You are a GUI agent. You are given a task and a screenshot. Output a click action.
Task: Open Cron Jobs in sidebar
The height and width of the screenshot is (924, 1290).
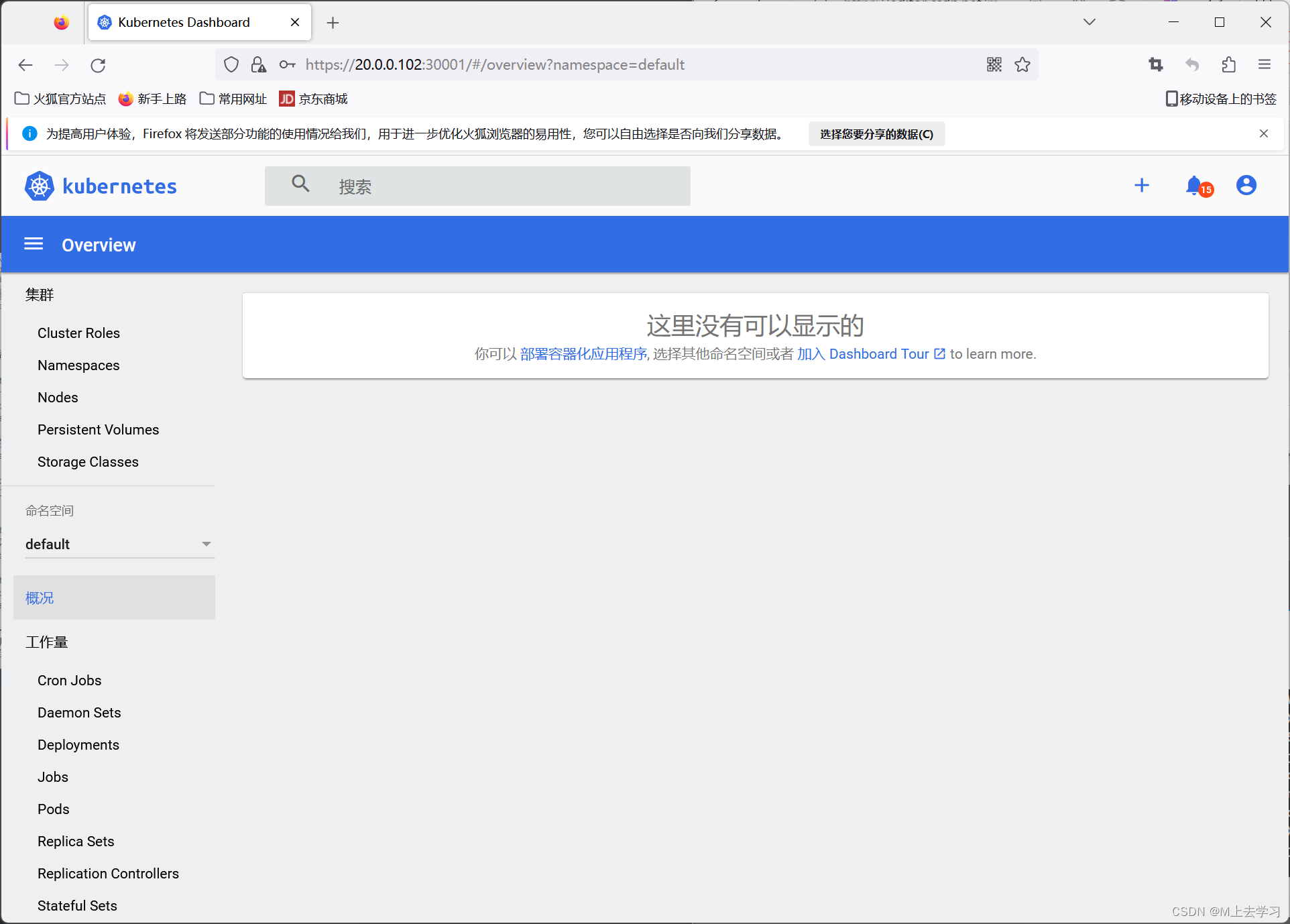click(69, 681)
